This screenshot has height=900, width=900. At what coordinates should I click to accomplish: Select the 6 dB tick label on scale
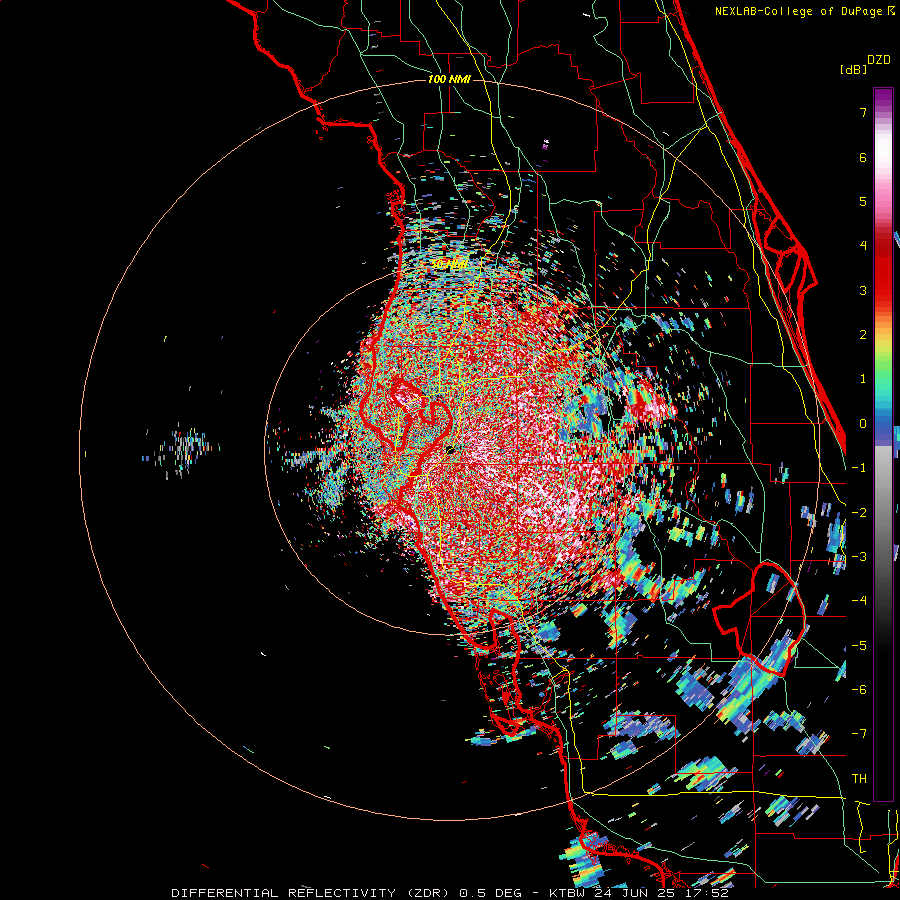pos(863,157)
